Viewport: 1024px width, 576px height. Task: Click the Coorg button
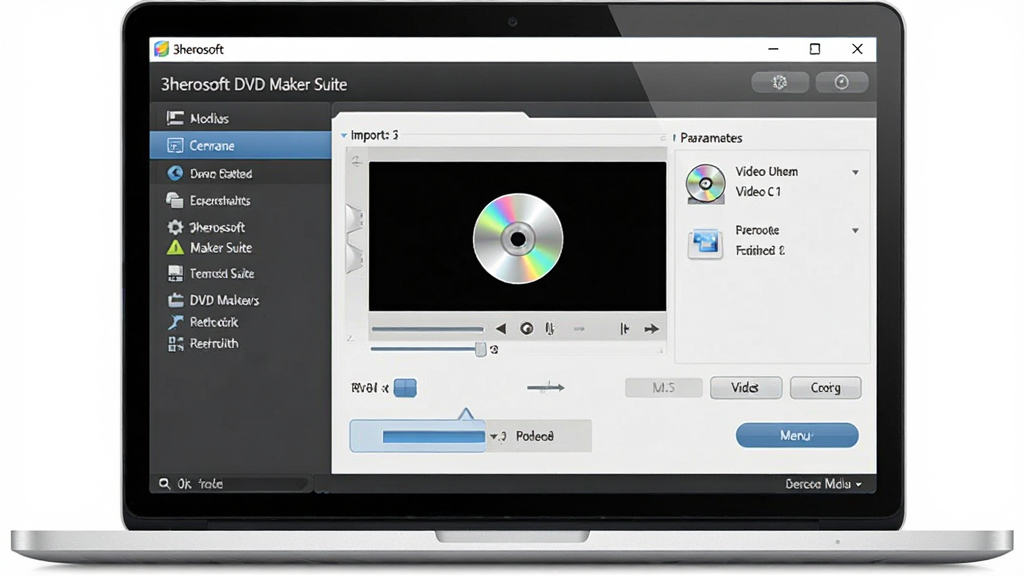point(825,387)
